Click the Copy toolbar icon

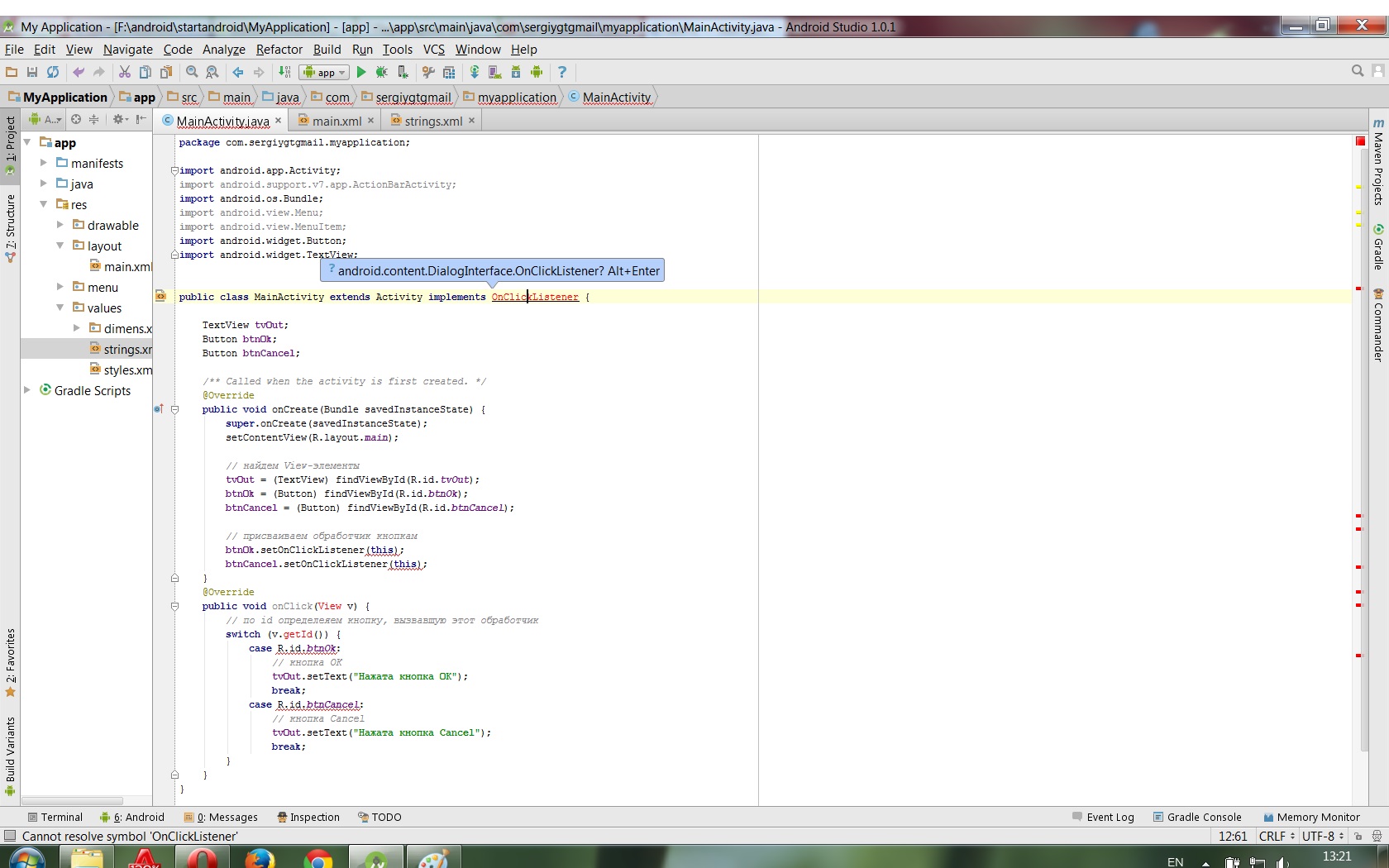pos(146,72)
